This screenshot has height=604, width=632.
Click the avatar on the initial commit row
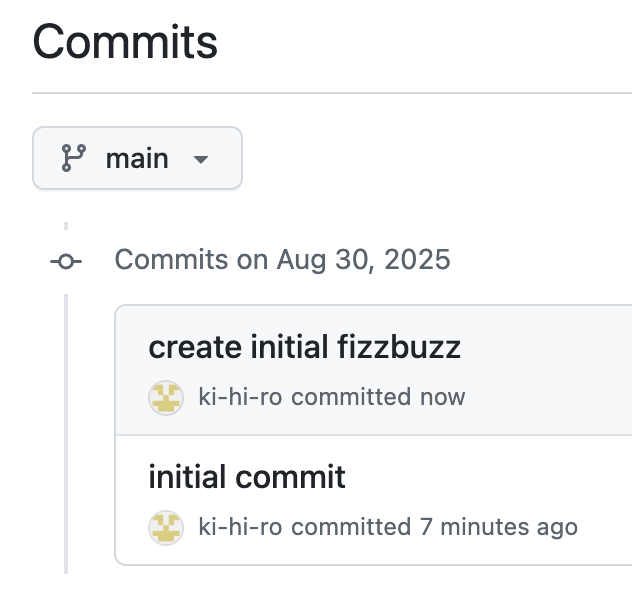point(166,528)
